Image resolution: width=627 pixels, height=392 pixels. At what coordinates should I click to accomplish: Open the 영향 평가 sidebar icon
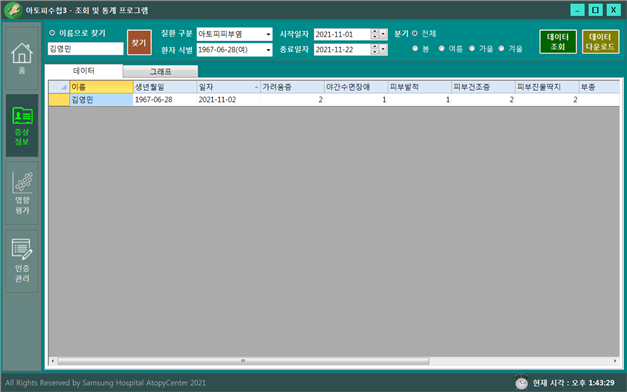point(22,193)
